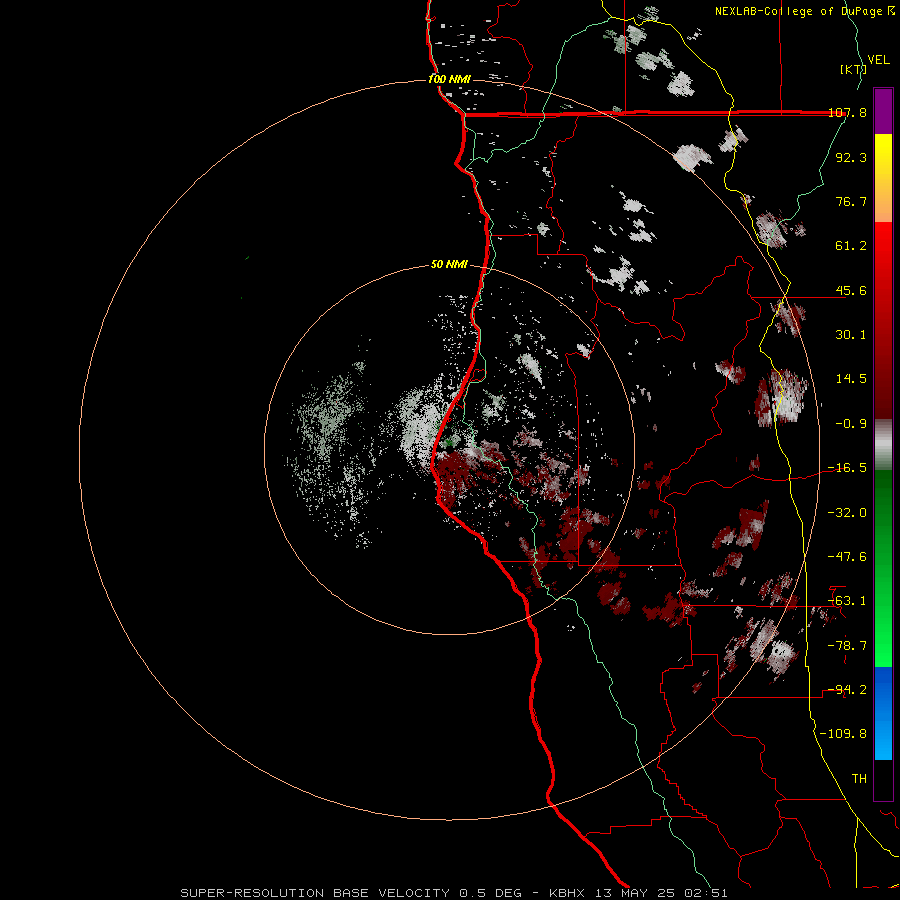Select the 45.6 scale value

(x=851, y=290)
